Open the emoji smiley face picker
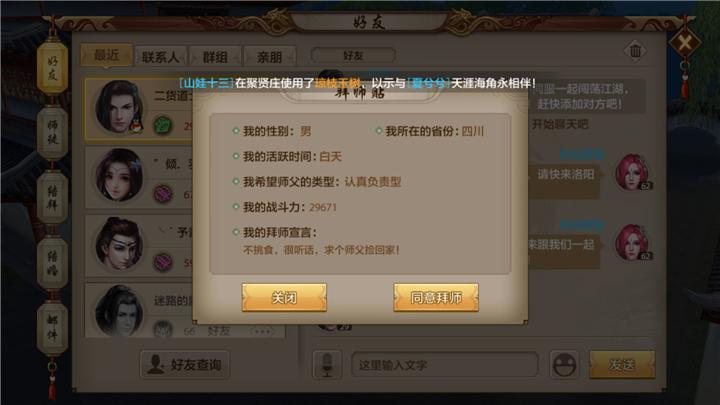This screenshot has width=720, height=405. pyautogui.click(x=564, y=365)
